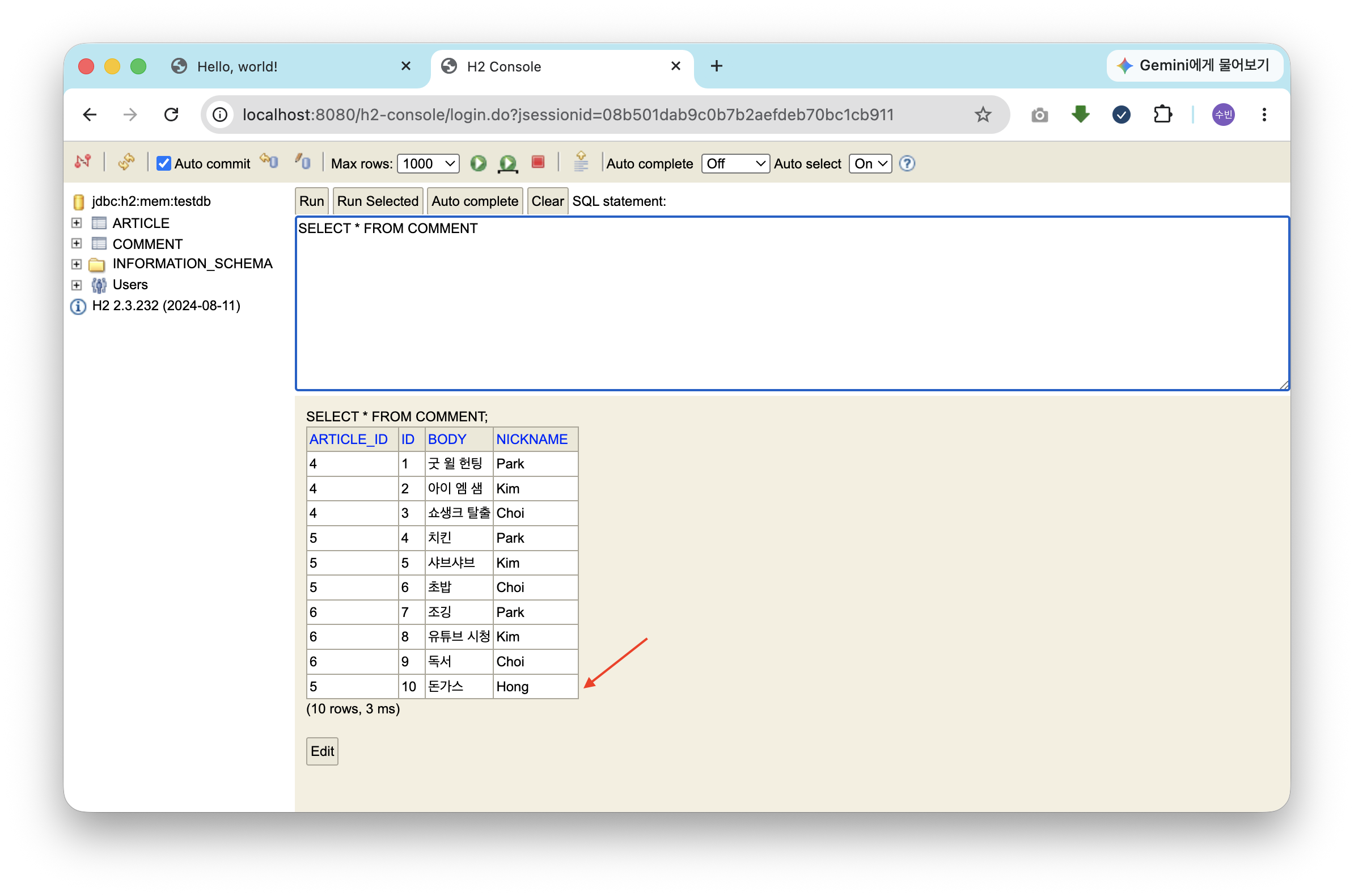Click the SQL textarea resize handle
Image resolution: width=1354 pixels, height=896 pixels.
(x=1284, y=386)
